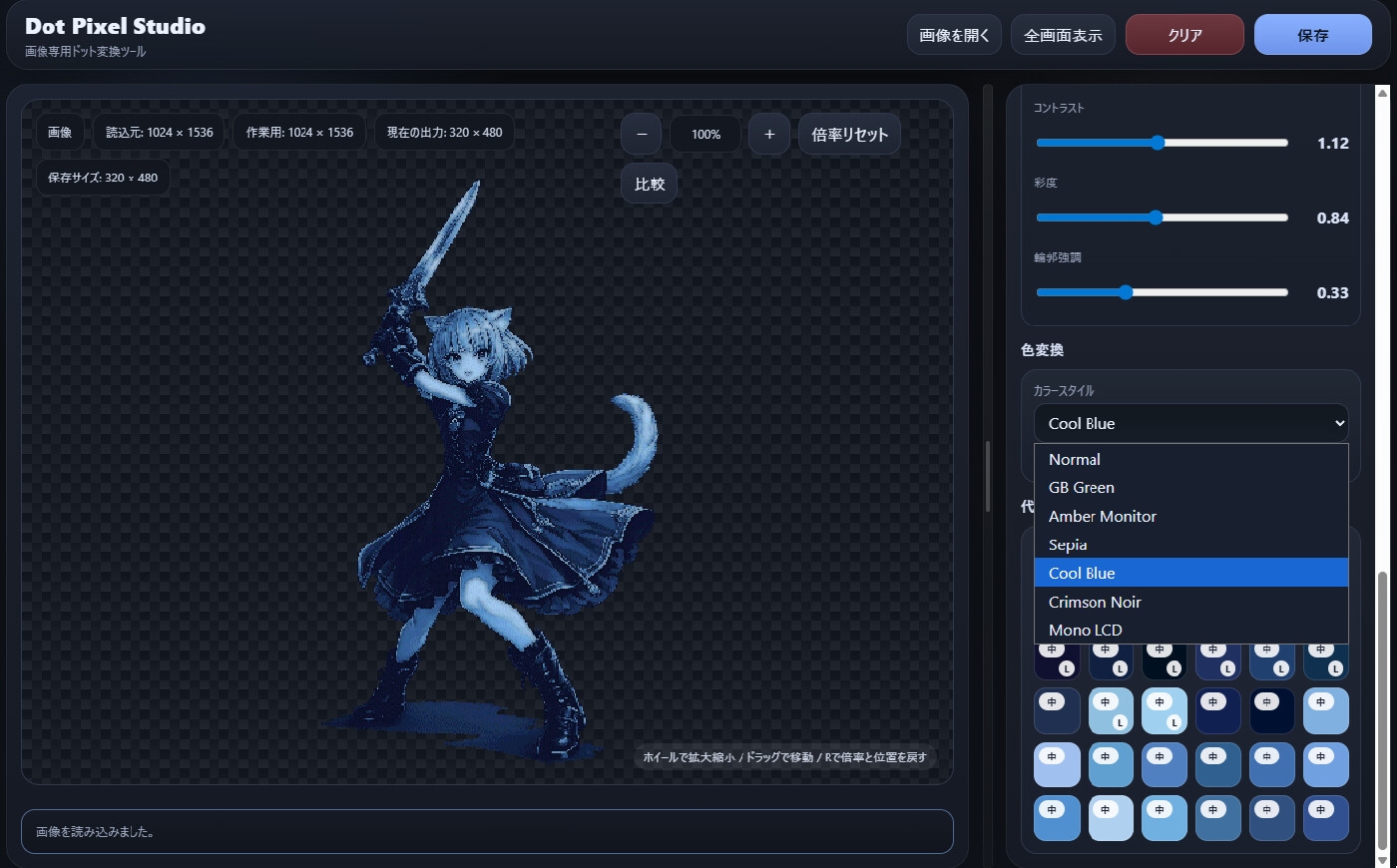The image size is (1397, 868).
Task: Switch to the Sepia color style
Action: point(1068,545)
